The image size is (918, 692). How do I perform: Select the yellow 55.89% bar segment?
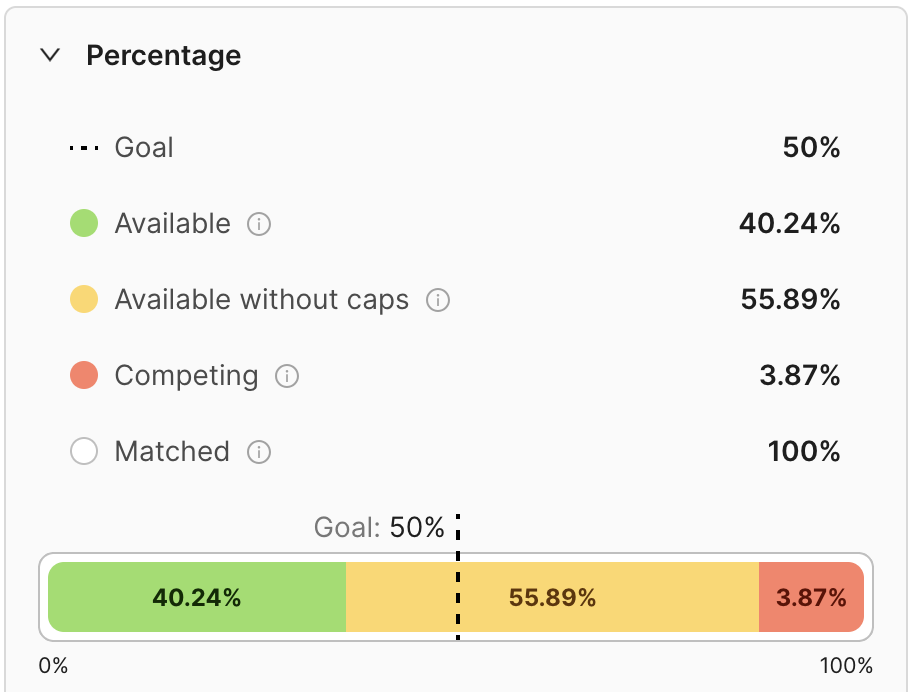[x=552, y=598]
